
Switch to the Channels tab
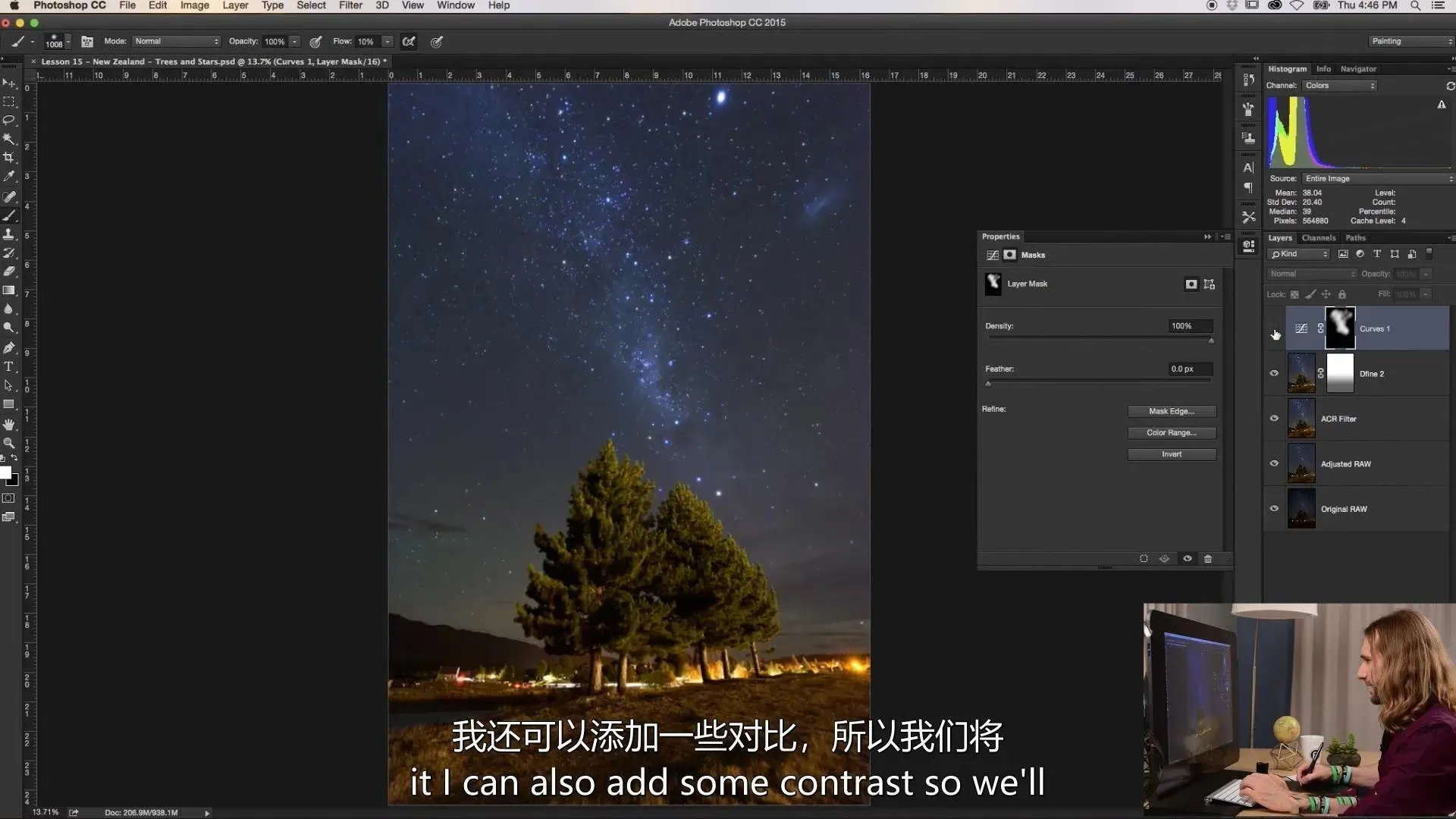(1318, 238)
